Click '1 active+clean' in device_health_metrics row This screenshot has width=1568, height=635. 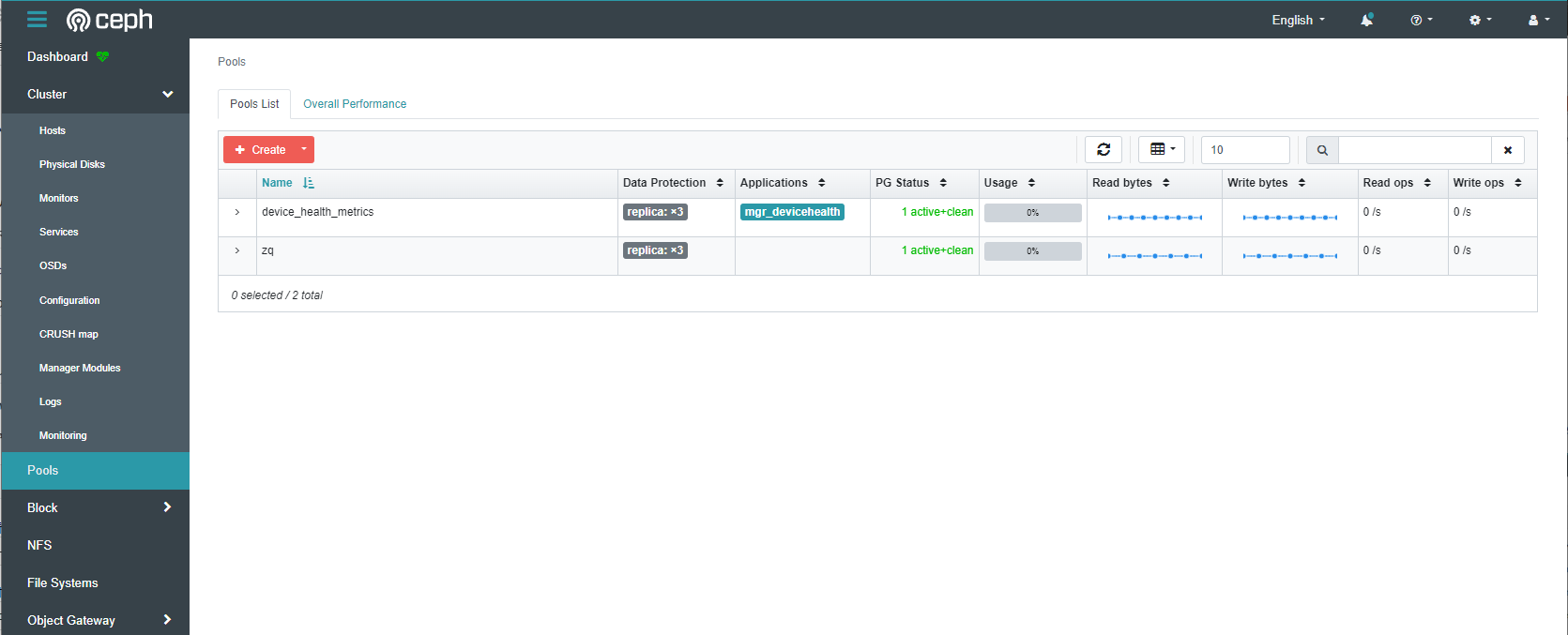[937, 212]
